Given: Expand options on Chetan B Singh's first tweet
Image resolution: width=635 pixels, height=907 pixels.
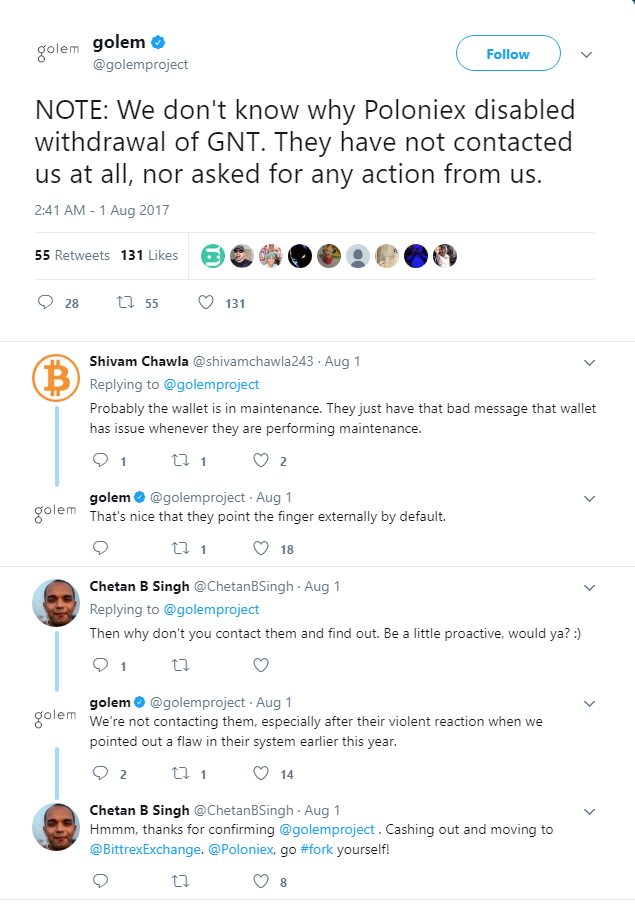Looking at the screenshot, I should click(x=589, y=587).
